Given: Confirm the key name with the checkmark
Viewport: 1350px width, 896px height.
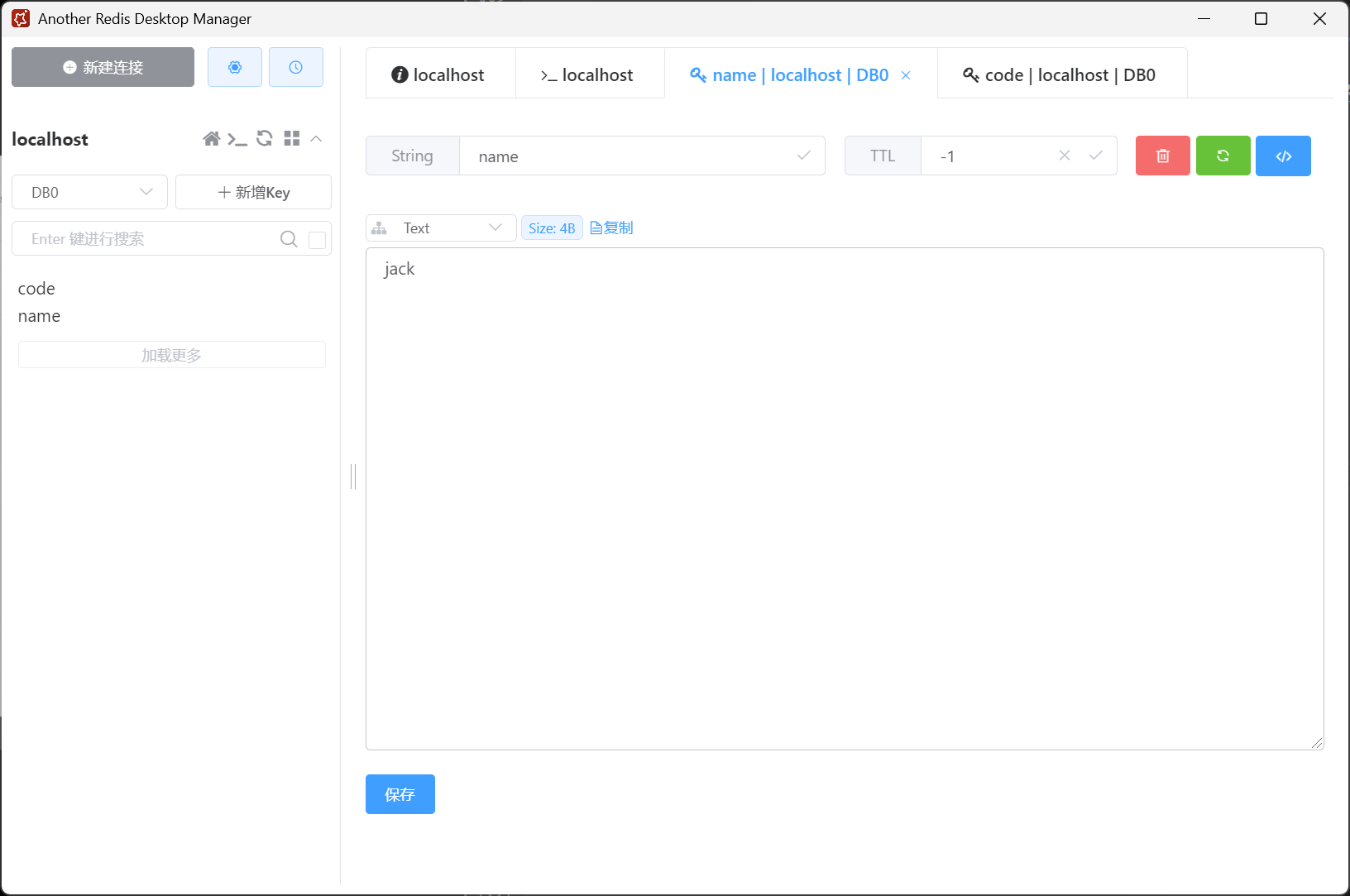Looking at the screenshot, I should pyautogui.click(x=803, y=156).
